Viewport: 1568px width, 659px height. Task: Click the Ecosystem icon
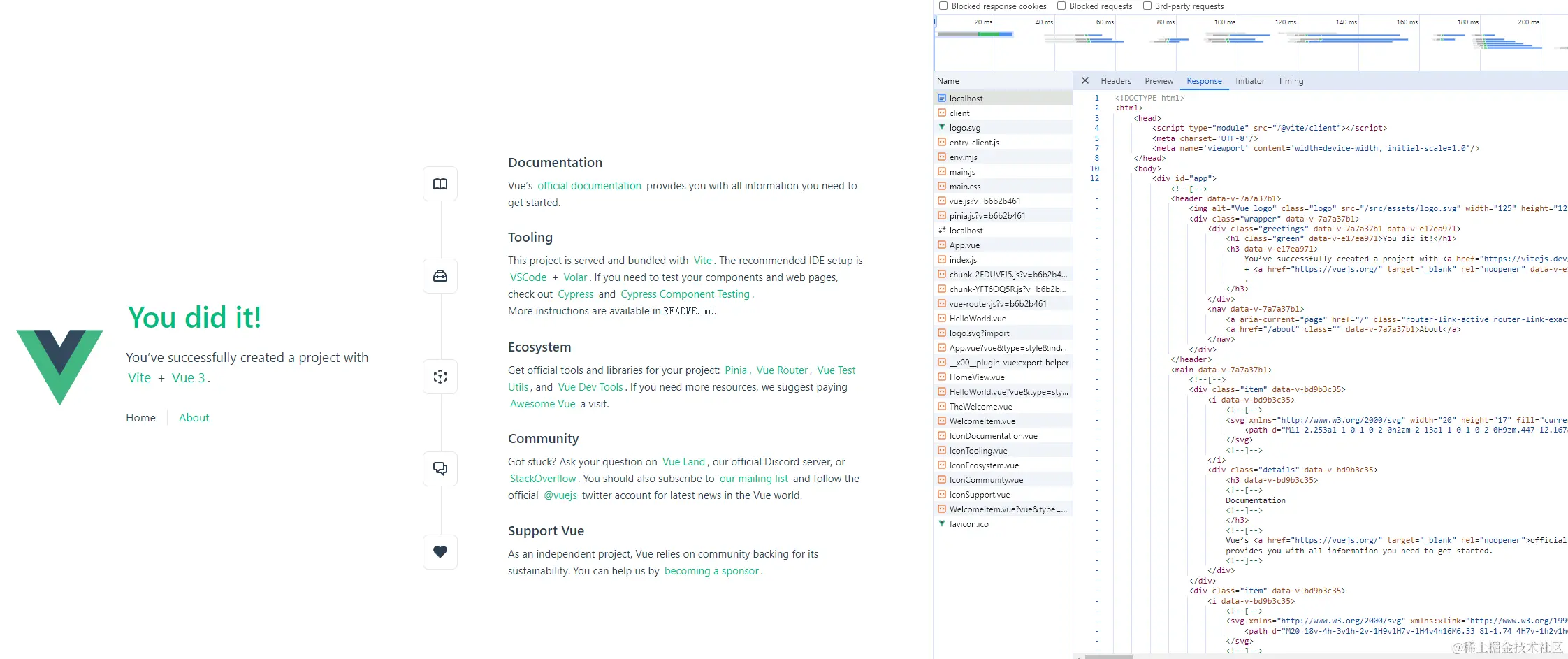440,377
